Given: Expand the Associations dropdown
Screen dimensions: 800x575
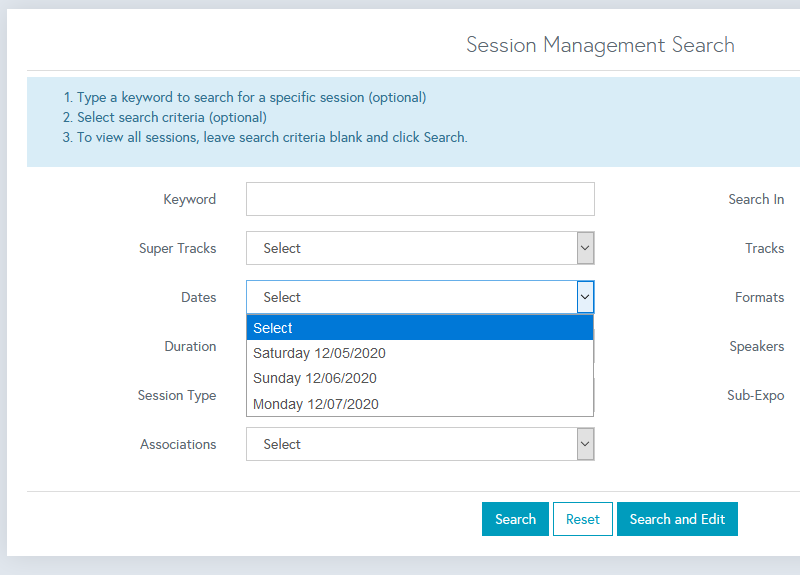Looking at the screenshot, I should pyautogui.click(x=420, y=444).
